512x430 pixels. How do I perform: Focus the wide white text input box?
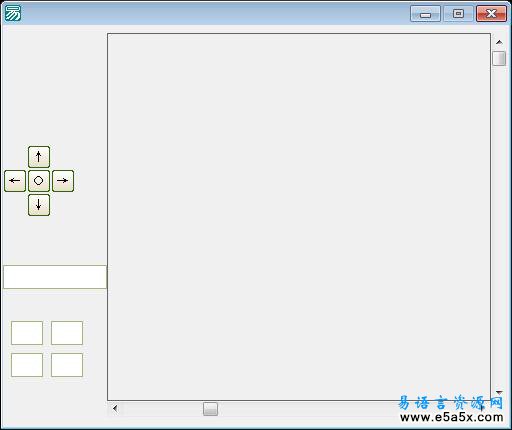coord(55,277)
